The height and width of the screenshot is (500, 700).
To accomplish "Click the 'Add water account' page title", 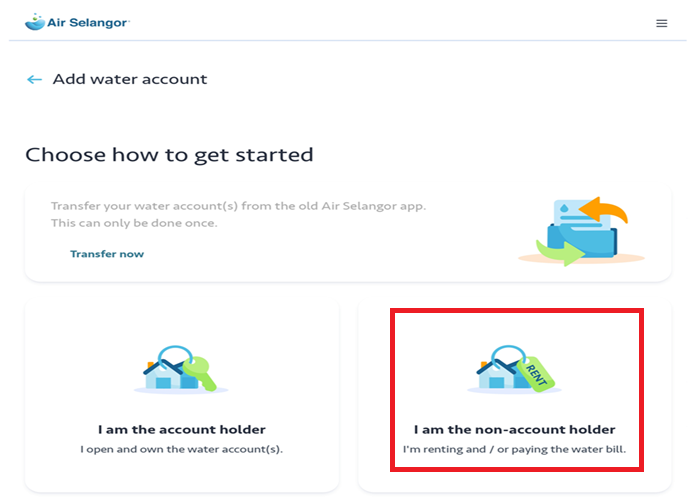I will [x=130, y=79].
